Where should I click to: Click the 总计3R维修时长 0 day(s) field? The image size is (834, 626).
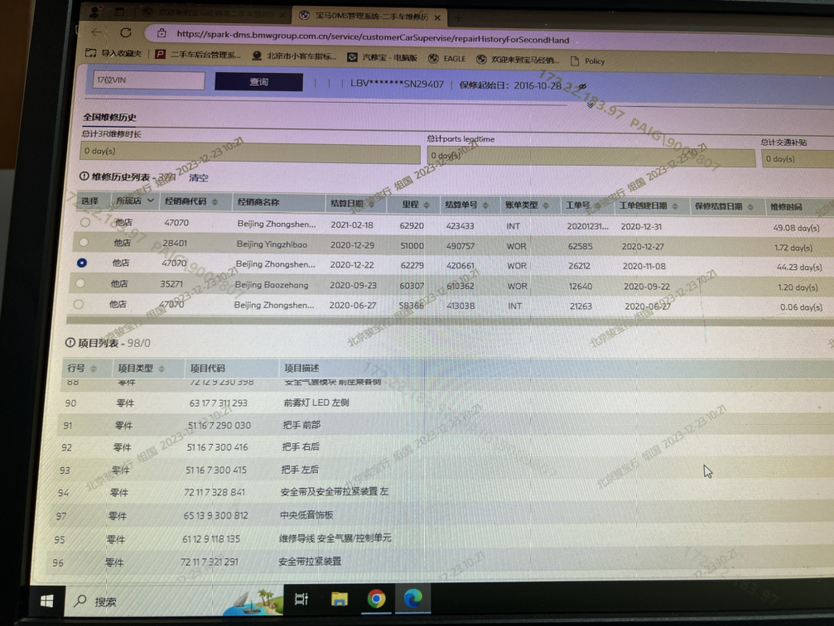click(250, 153)
